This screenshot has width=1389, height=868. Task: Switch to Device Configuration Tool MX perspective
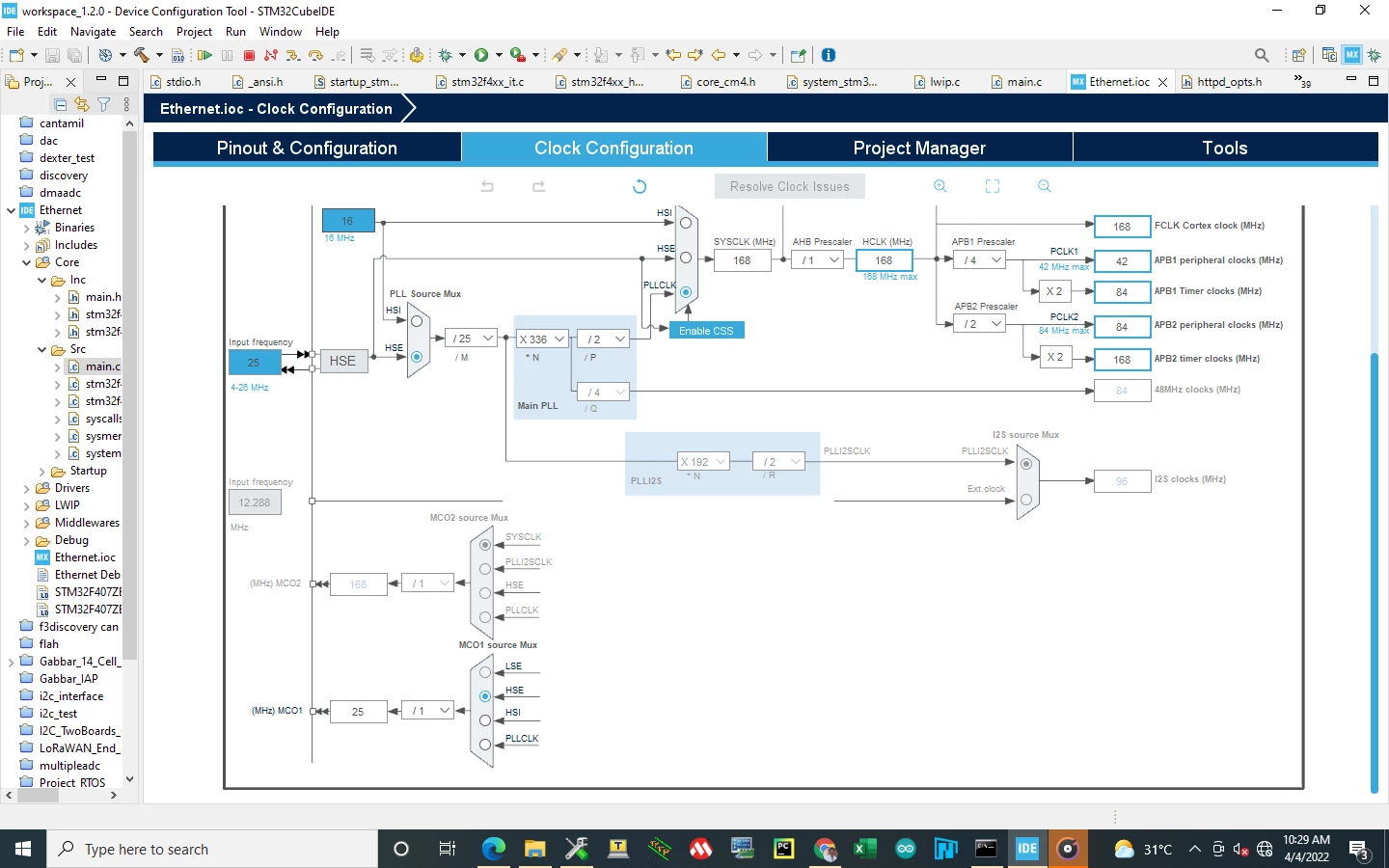(x=1352, y=55)
